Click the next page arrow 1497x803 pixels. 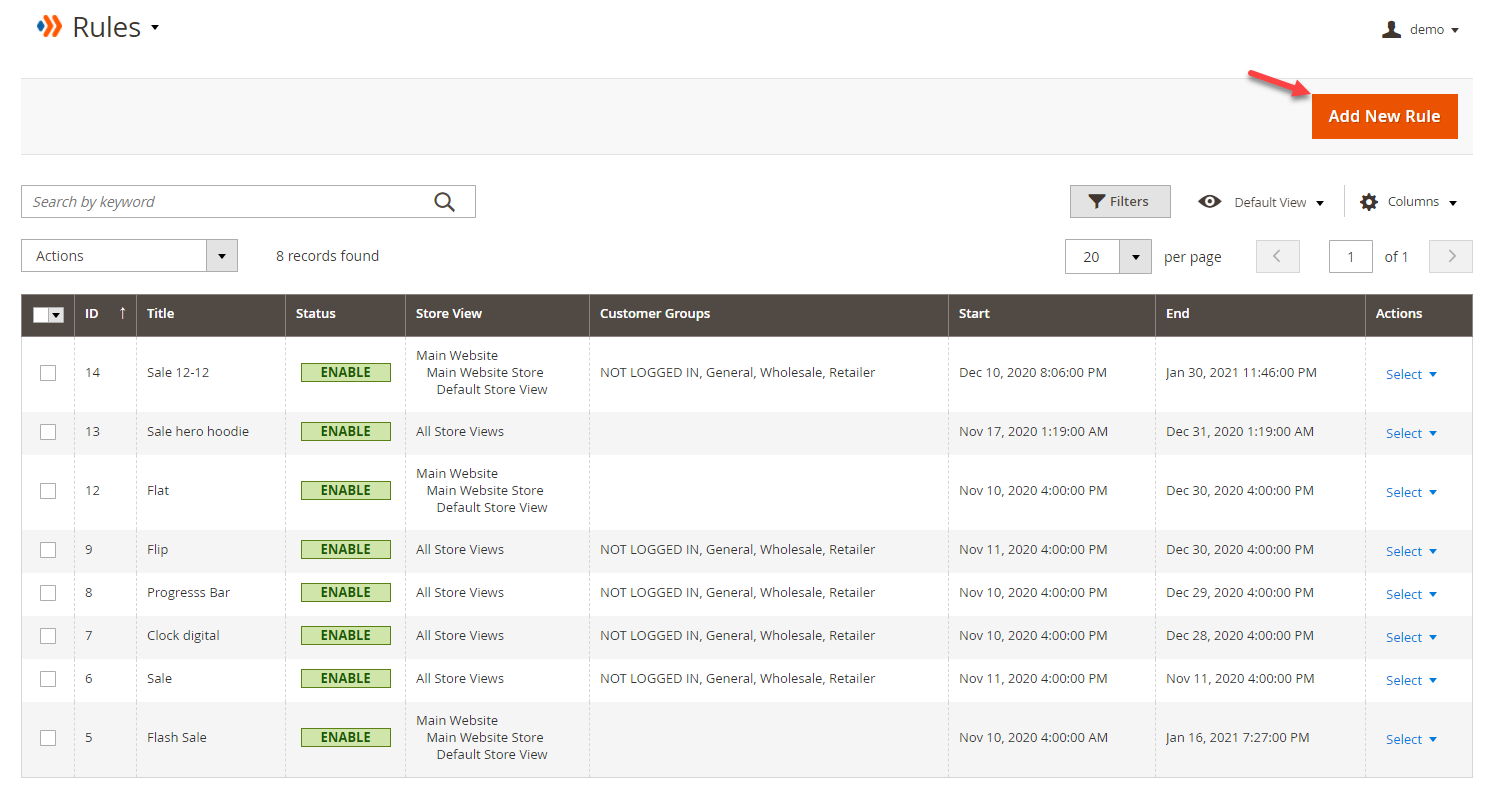[x=1450, y=256]
